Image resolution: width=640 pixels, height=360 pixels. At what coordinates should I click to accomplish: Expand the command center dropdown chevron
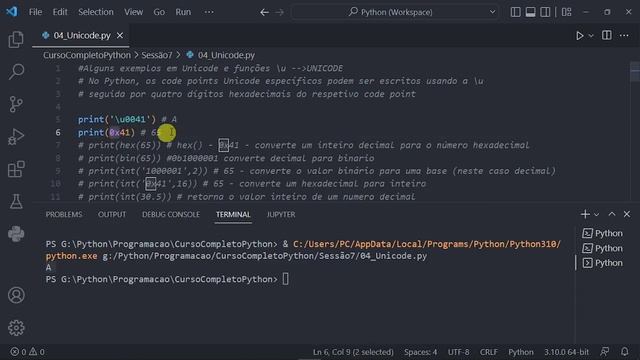pos(493,12)
